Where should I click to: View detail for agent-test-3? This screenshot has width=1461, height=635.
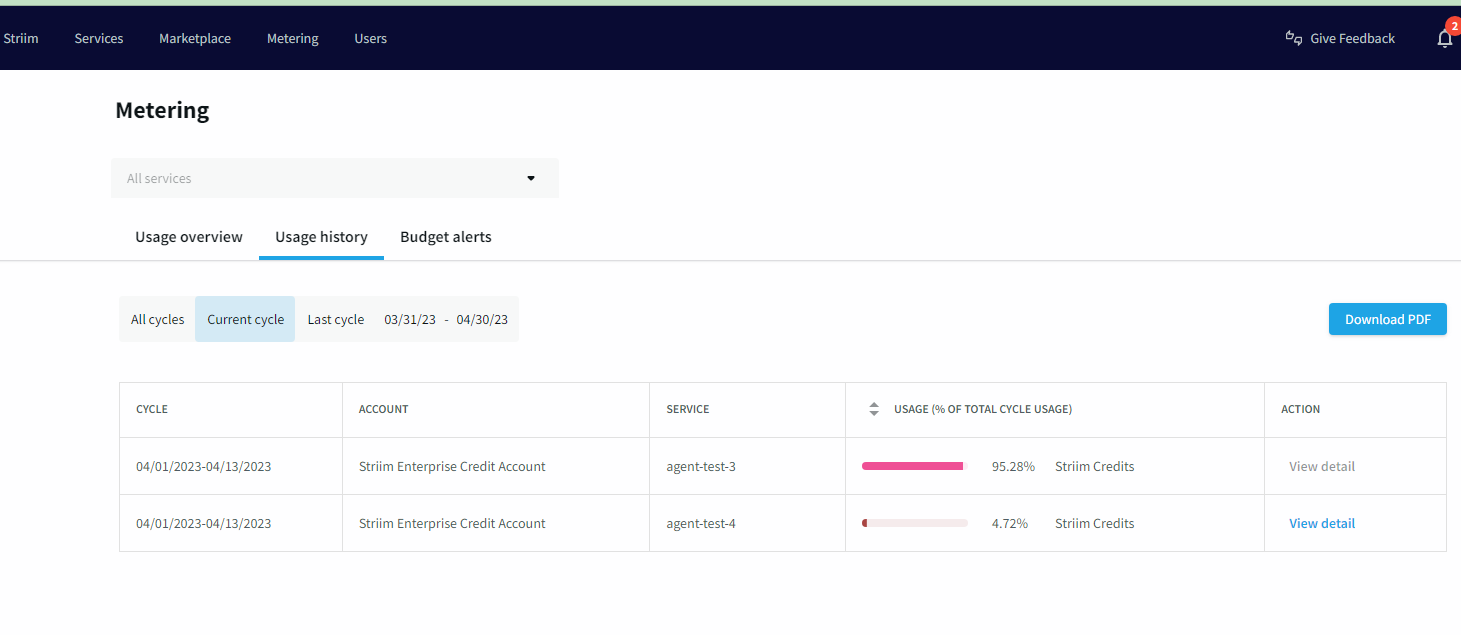(x=1322, y=466)
